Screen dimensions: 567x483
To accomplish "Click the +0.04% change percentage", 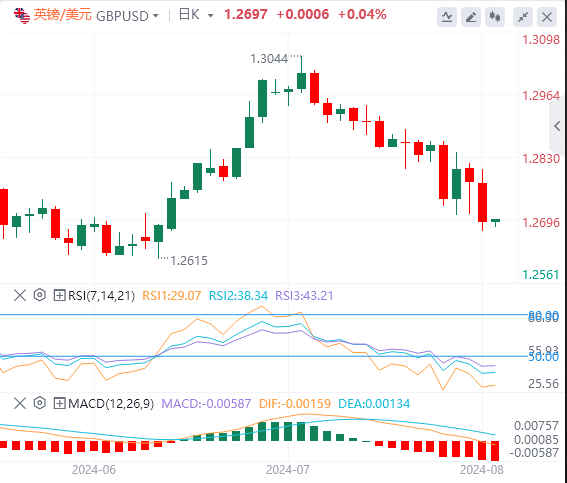I will coord(362,14).
